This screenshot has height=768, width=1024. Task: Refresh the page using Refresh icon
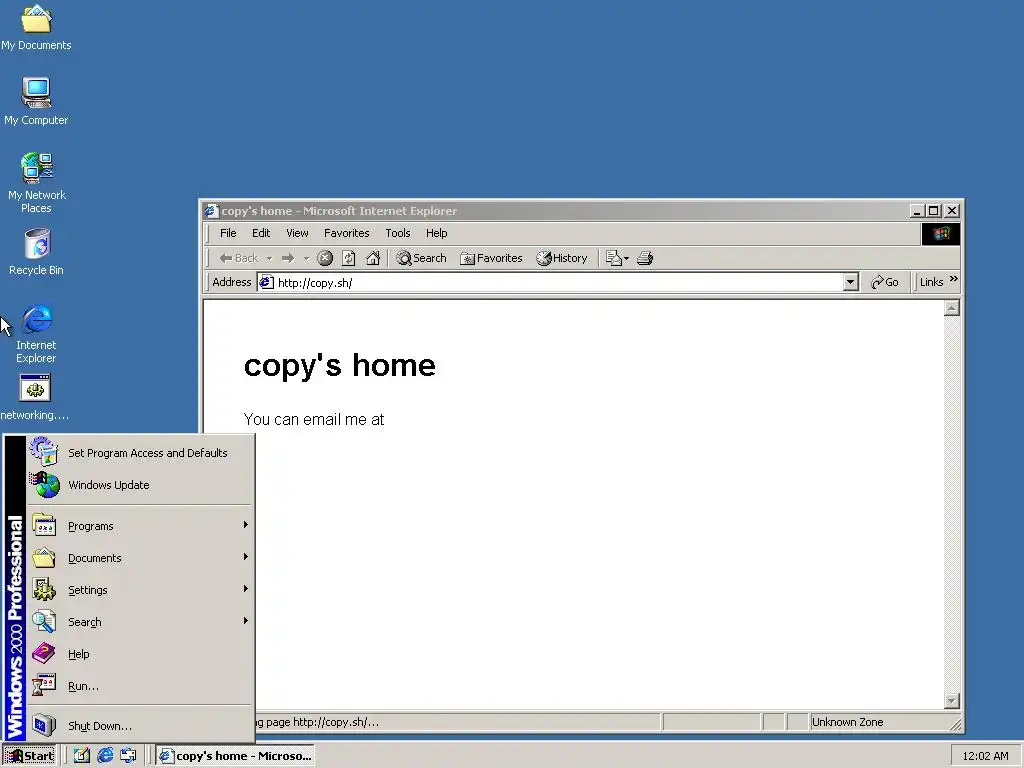[349, 258]
